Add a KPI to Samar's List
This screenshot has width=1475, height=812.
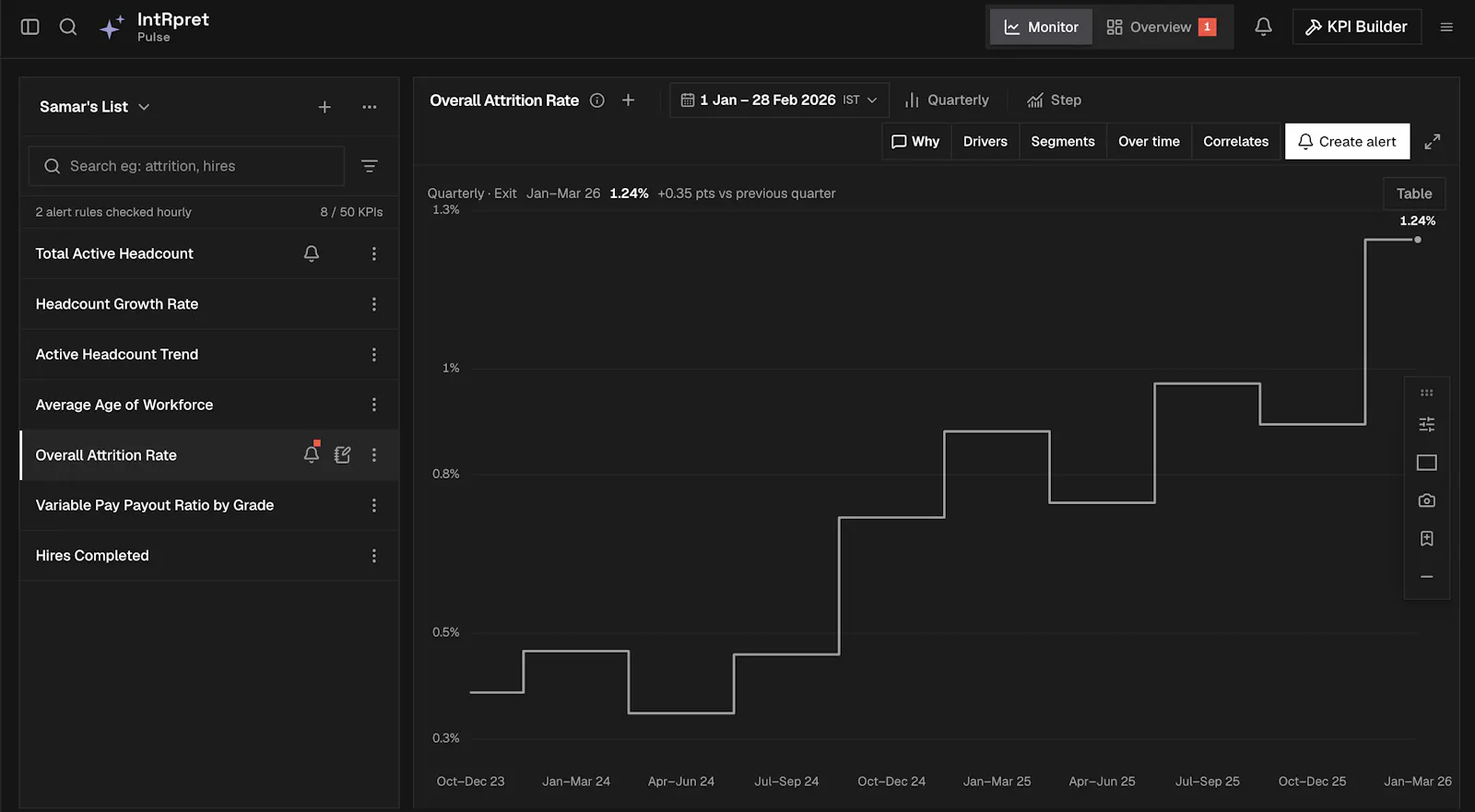(x=324, y=107)
